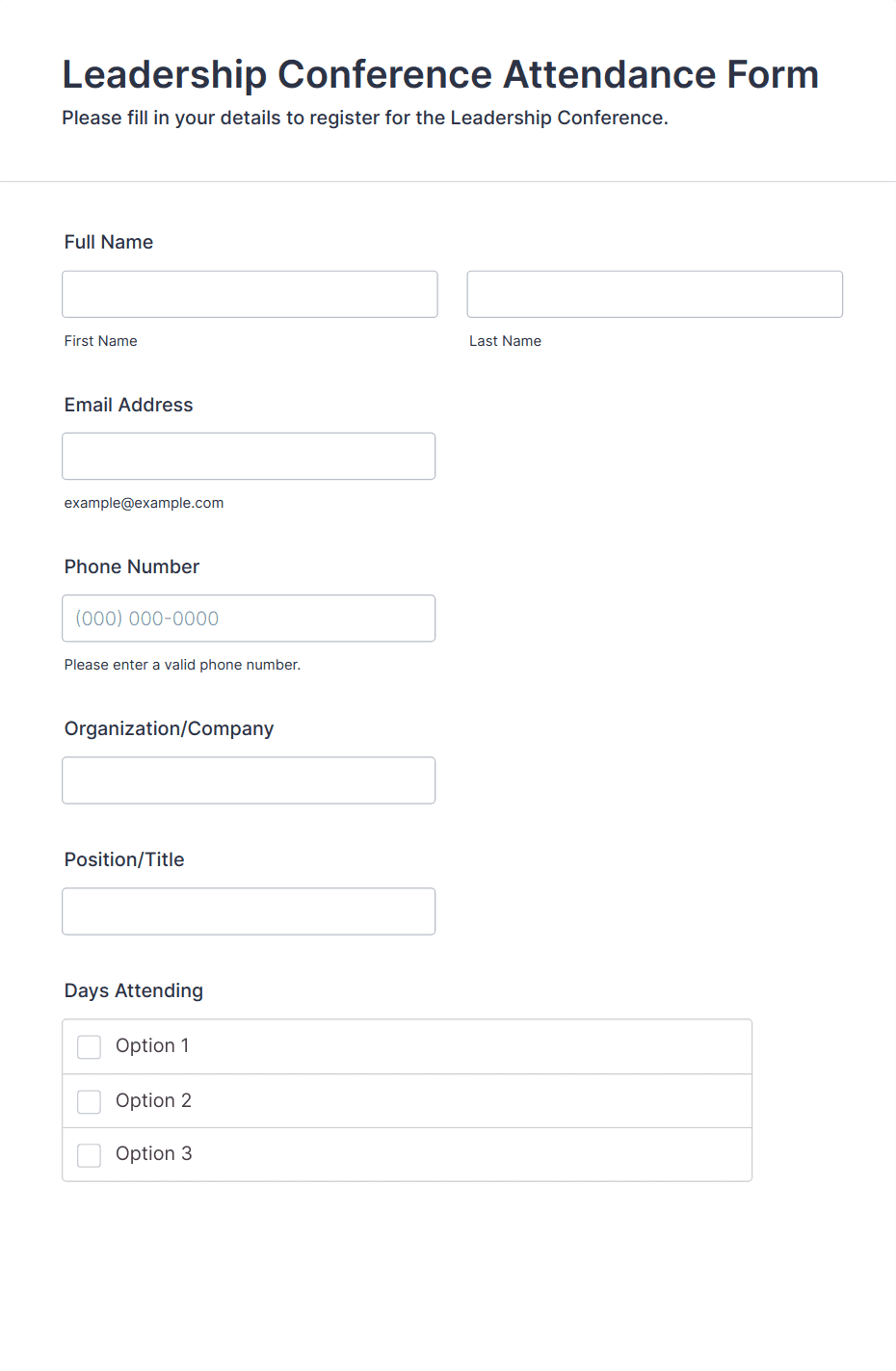Click the "Phone Number" field label

pyautogui.click(x=132, y=567)
